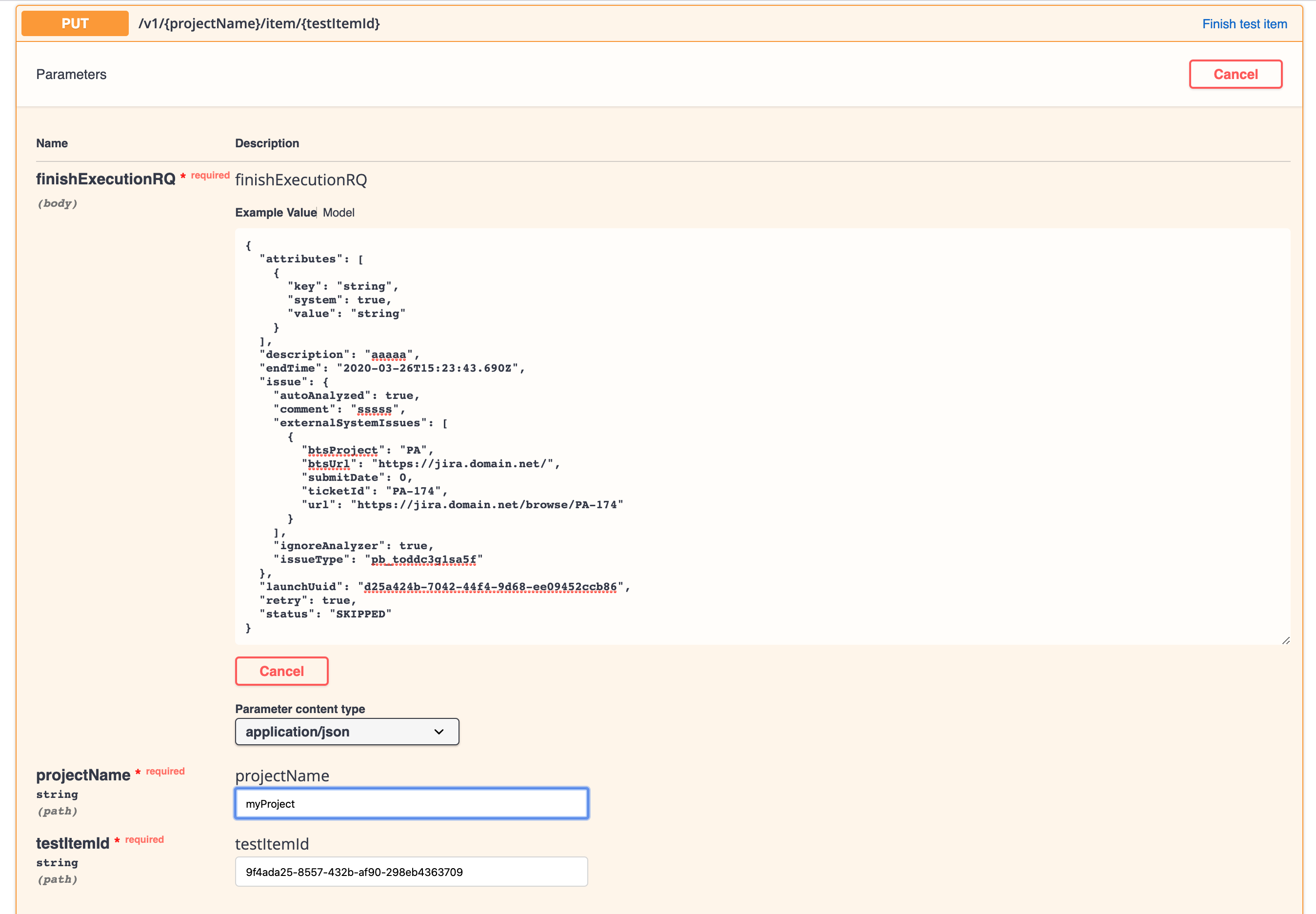Click the top-right Cancel button
The height and width of the screenshot is (914, 1316).
[x=1235, y=74]
